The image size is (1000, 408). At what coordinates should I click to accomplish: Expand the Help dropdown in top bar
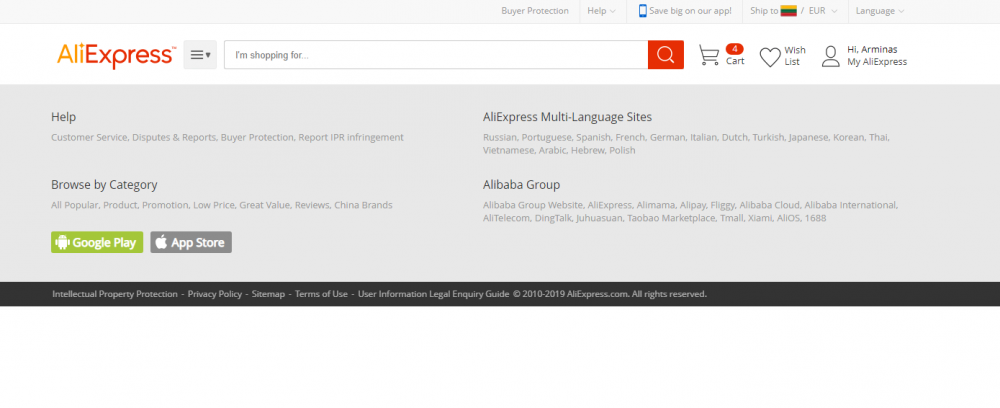601,11
